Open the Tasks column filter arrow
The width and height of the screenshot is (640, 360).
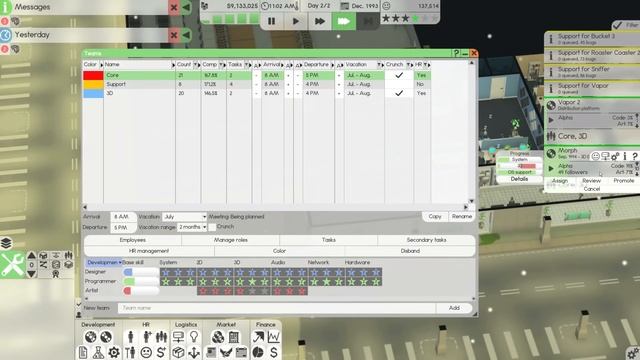click(x=246, y=65)
